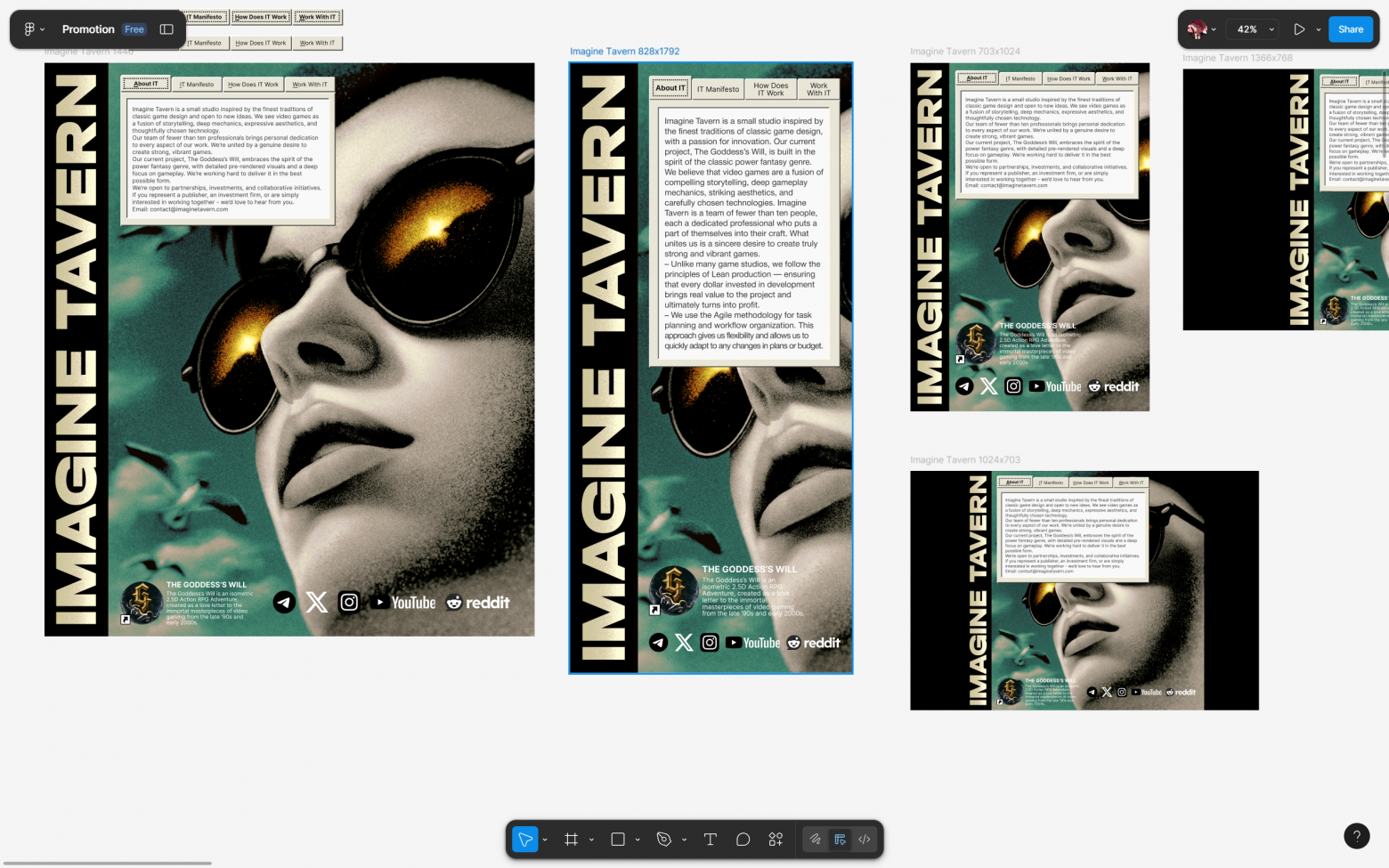This screenshot has height=868, width=1389.
Task: Click Instagram icon in the 828x1792 frame
Action: click(710, 643)
